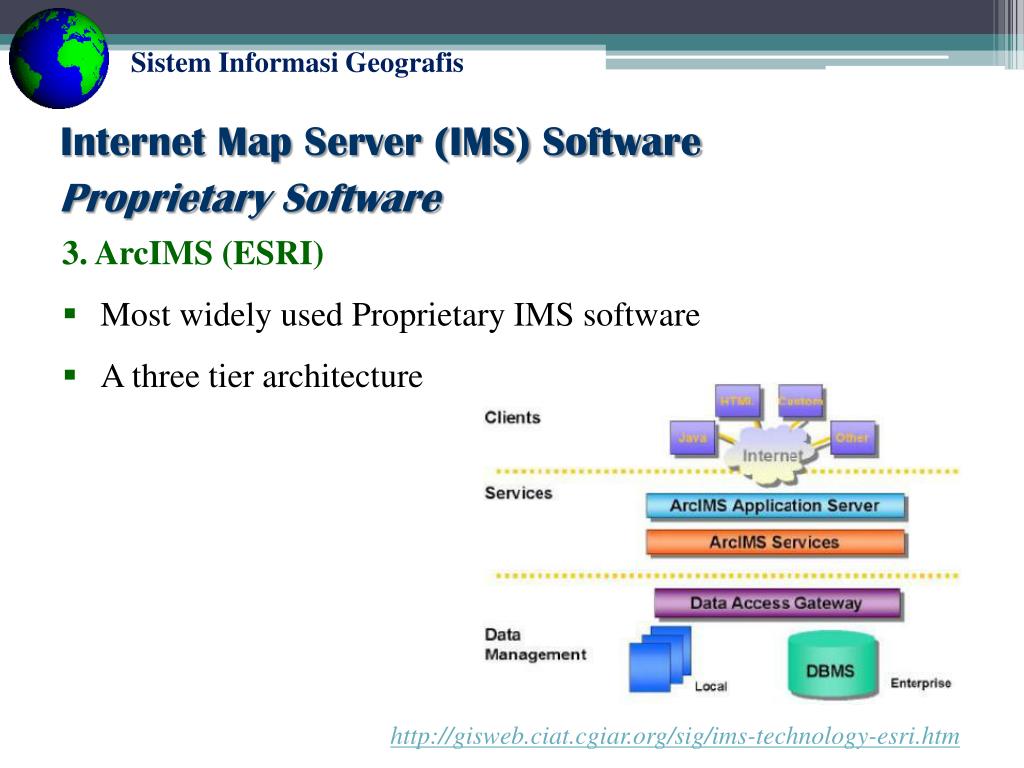Select the HTML client box

coord(737,402)
